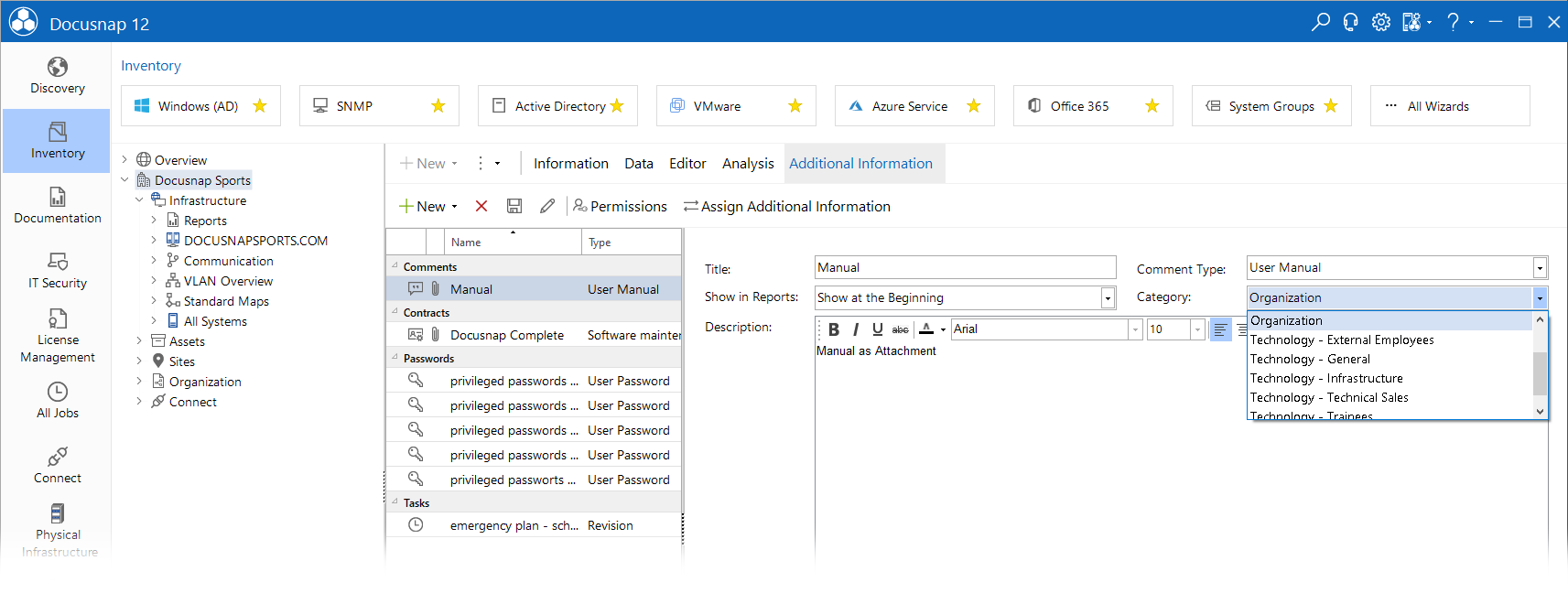Image resolution: width=1568 pixels, height=593 pixels.
Task: Switch to the Analysis tab
Action: coord(748,164)
